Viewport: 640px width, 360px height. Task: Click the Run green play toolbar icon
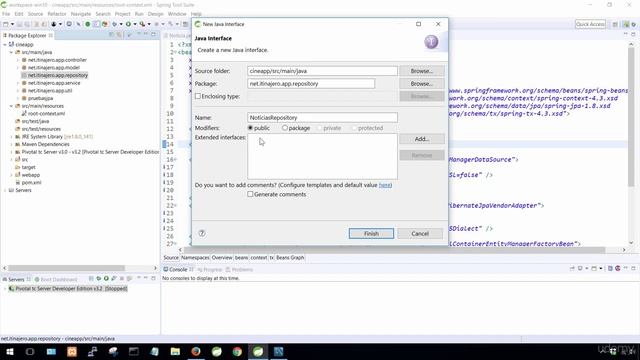[x=128, y=24]
